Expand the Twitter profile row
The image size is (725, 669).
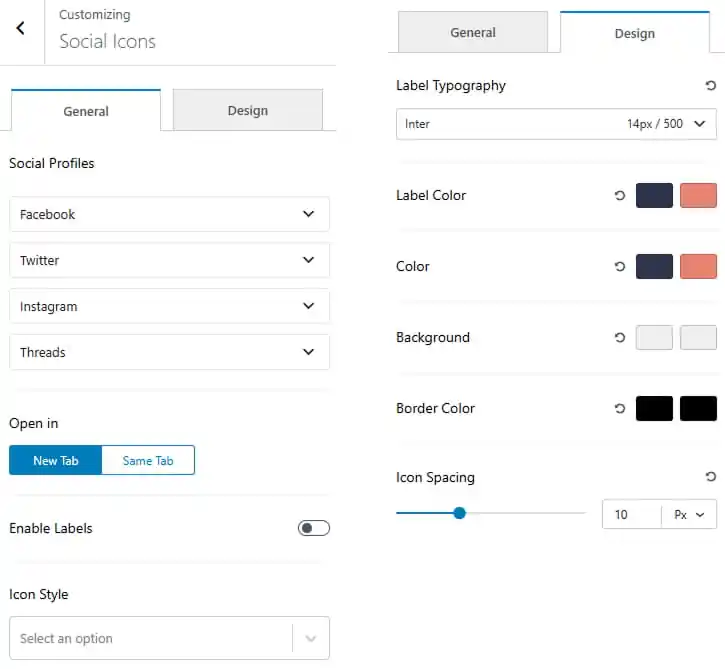pyautogui.click(x=169, y=260)
